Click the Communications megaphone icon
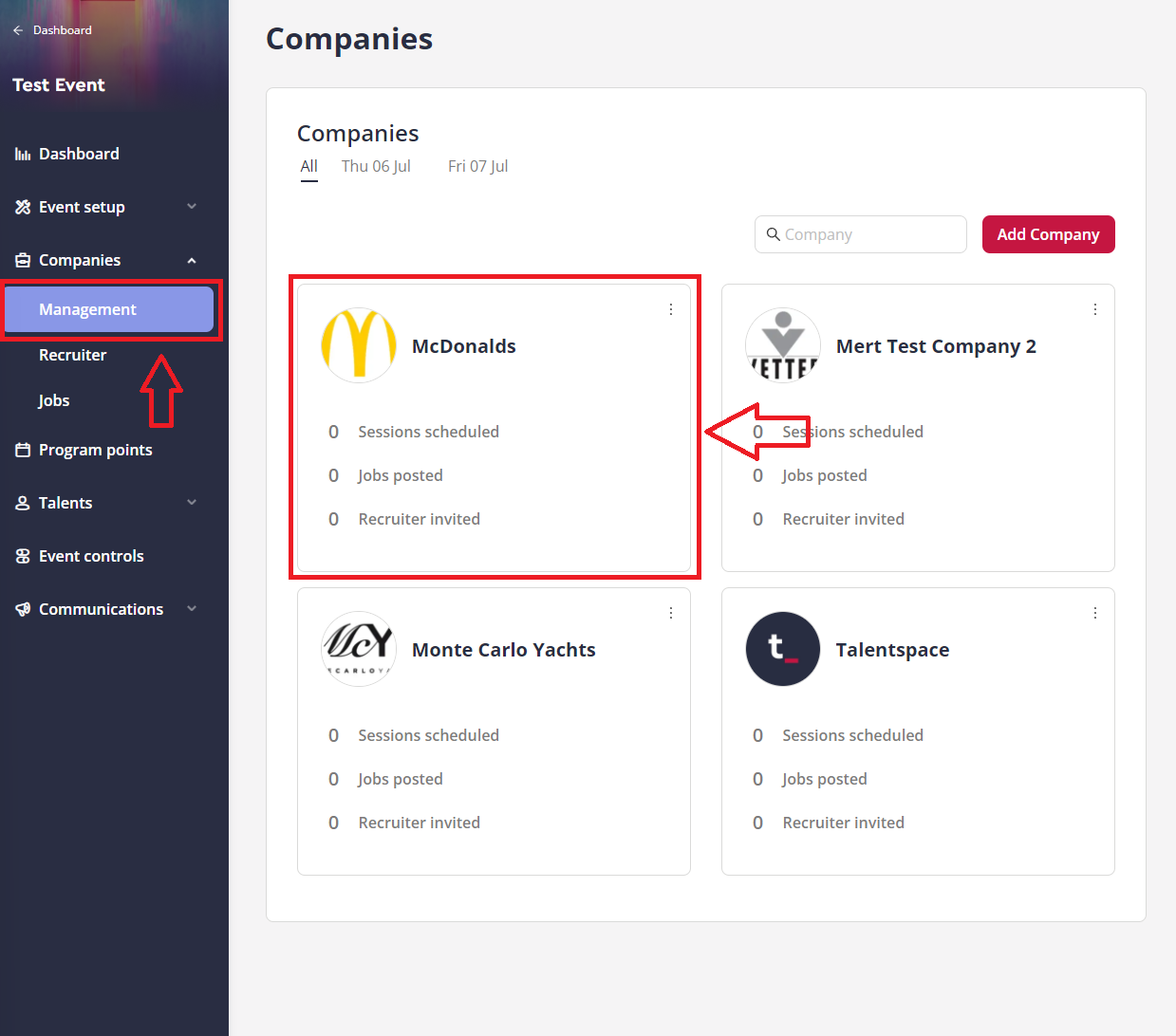 pos(23,609)
